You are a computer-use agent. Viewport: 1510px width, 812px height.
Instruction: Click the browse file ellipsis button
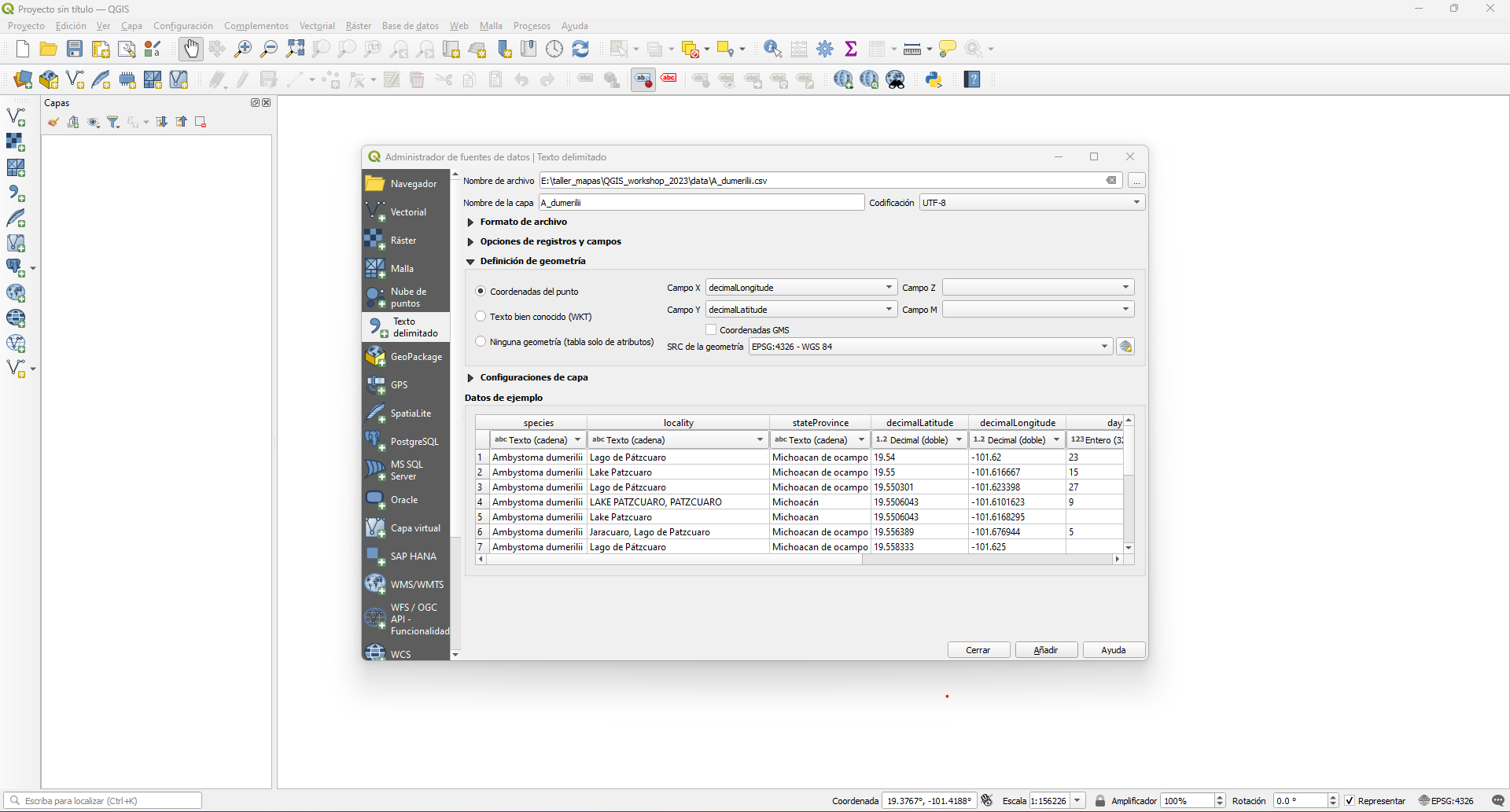click(1136, 180)
